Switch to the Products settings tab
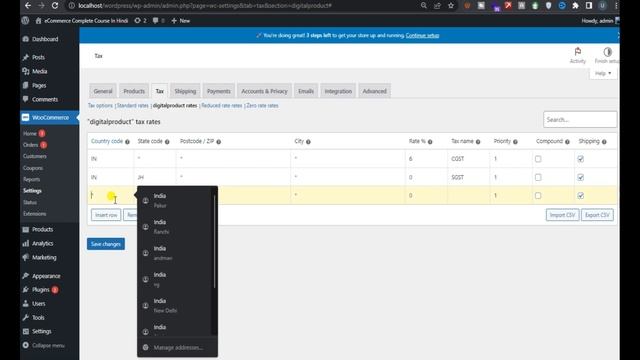Image resolution: width=640 pixels, height=360 pixels. coord(134,91)
